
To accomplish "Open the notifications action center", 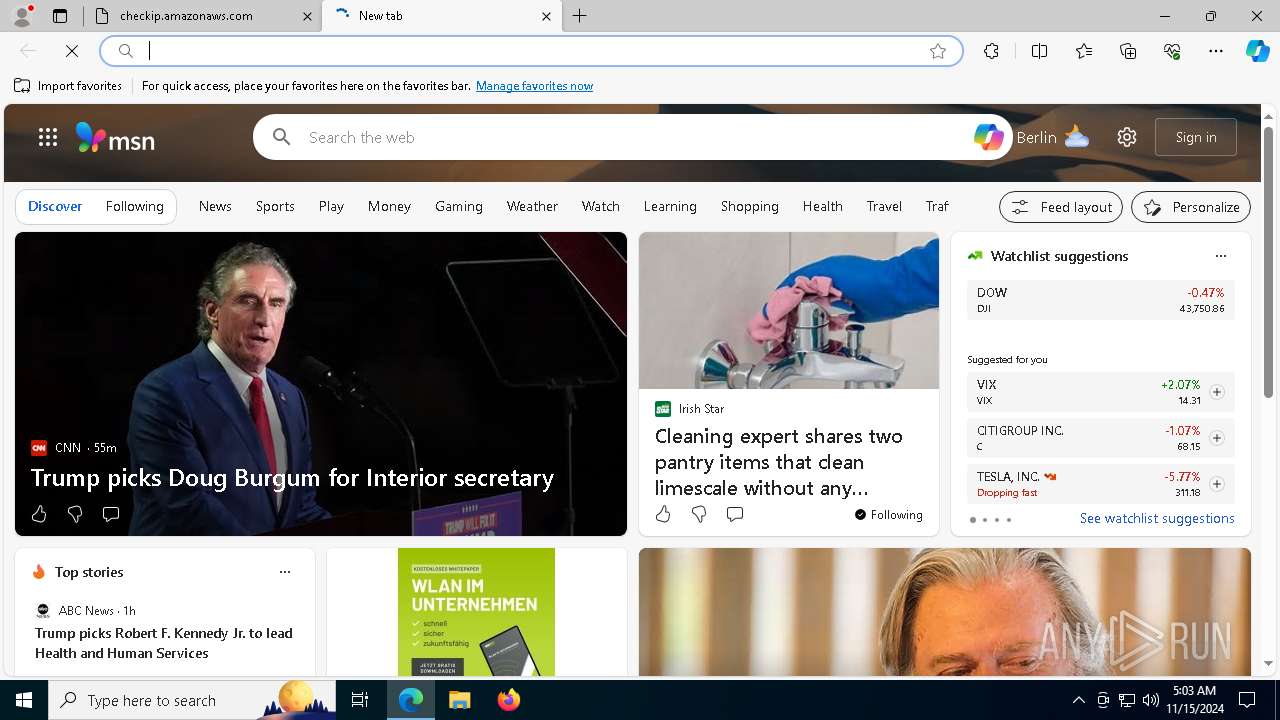I will tap(1247, 700).
